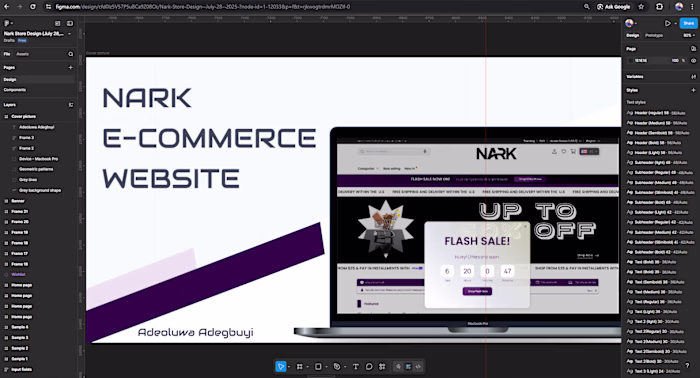Switch to the Design tab in right panel
The image size is (700, 378).
(633, 35)
